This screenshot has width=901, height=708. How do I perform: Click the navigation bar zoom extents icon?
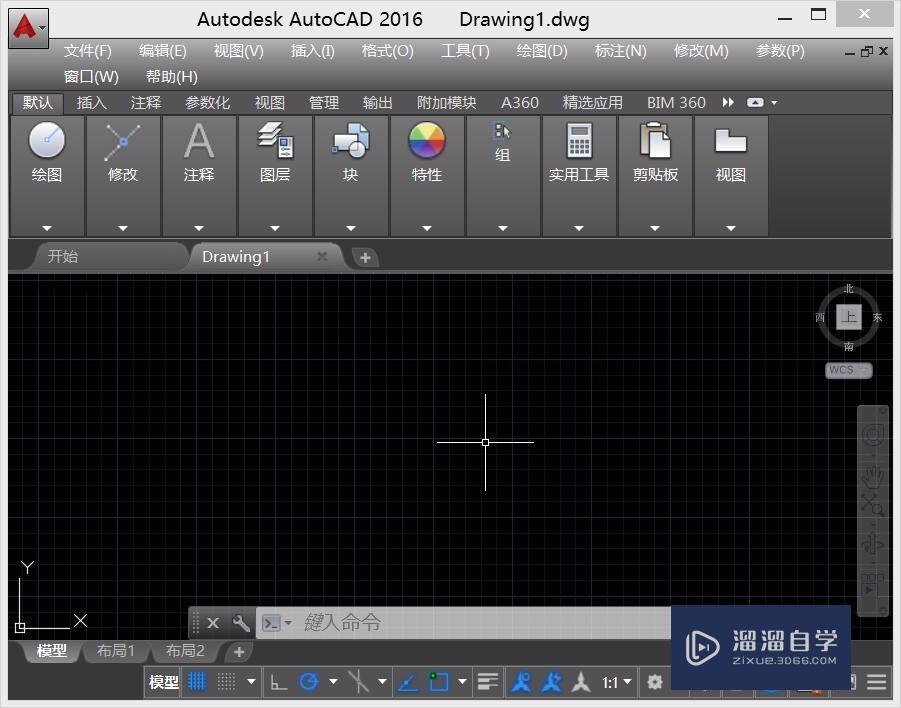click(x=872, y=504)
